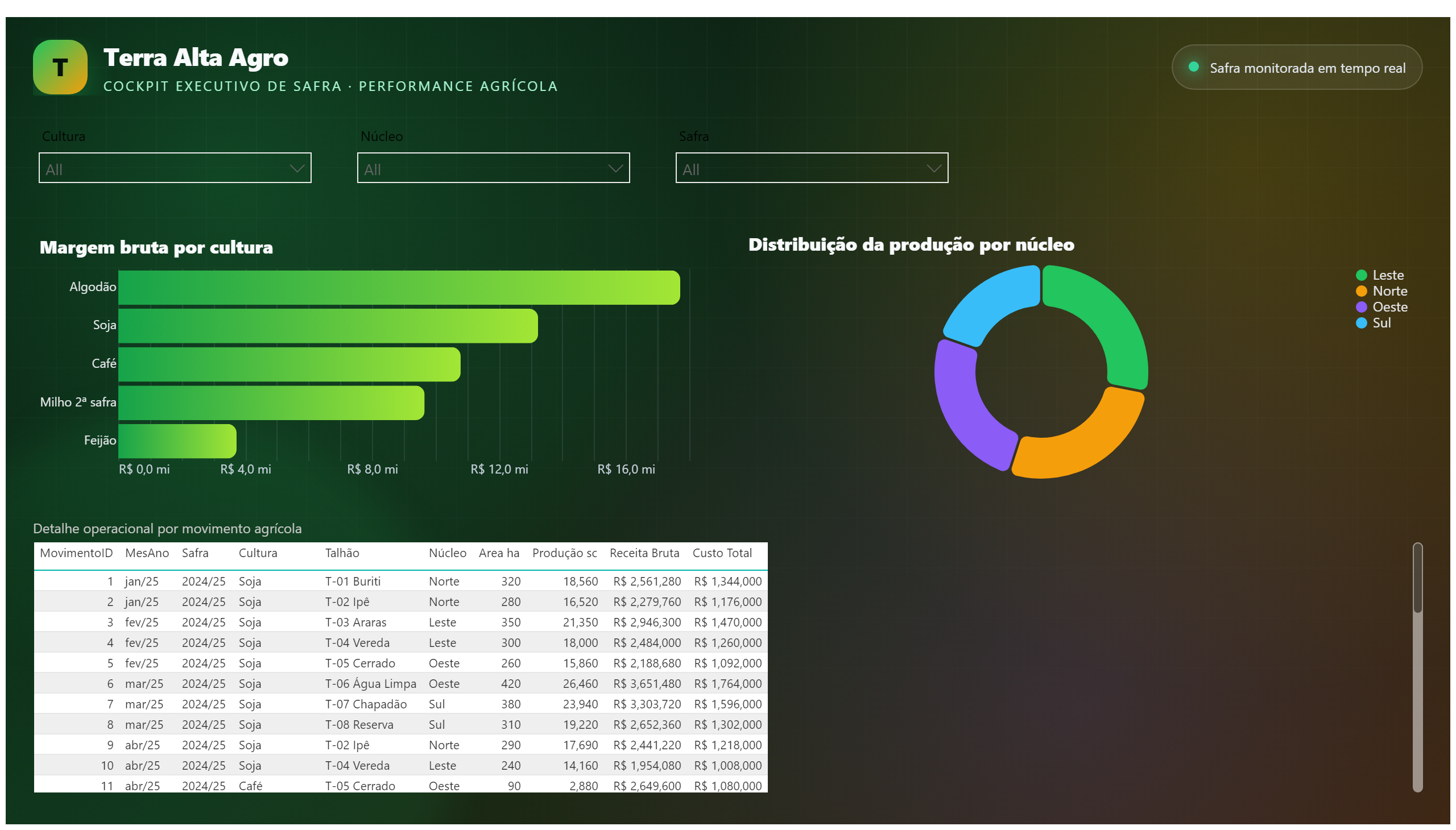Click the Sul legend color marker
Viewport: 1456px width, 830px height.
pyautogui.click(x=1362, y=323)
